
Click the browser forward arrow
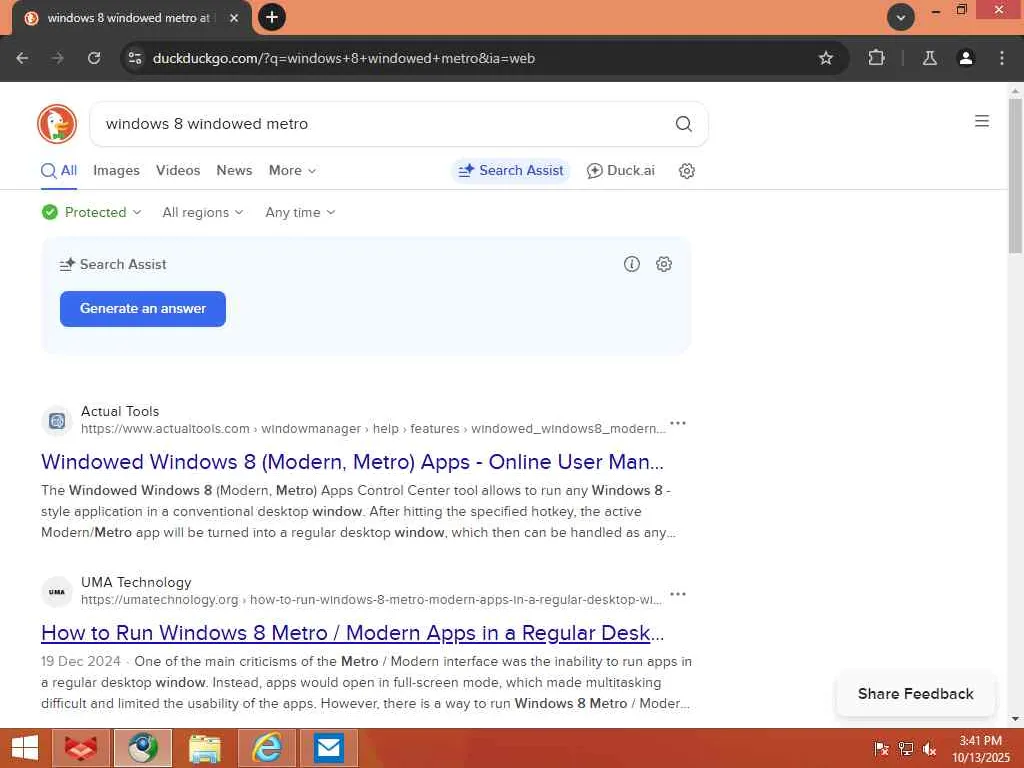57,58
